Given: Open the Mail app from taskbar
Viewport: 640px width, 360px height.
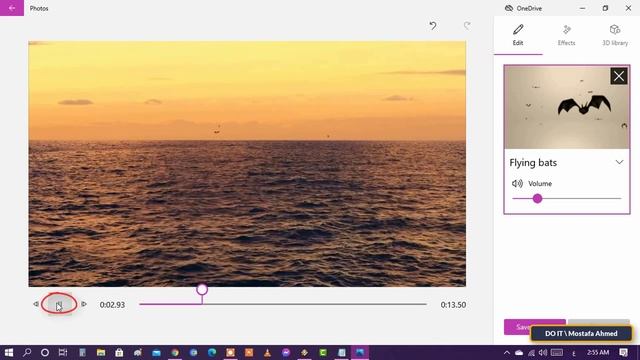Looking at the screenshot, I should [x=156, y=352].
